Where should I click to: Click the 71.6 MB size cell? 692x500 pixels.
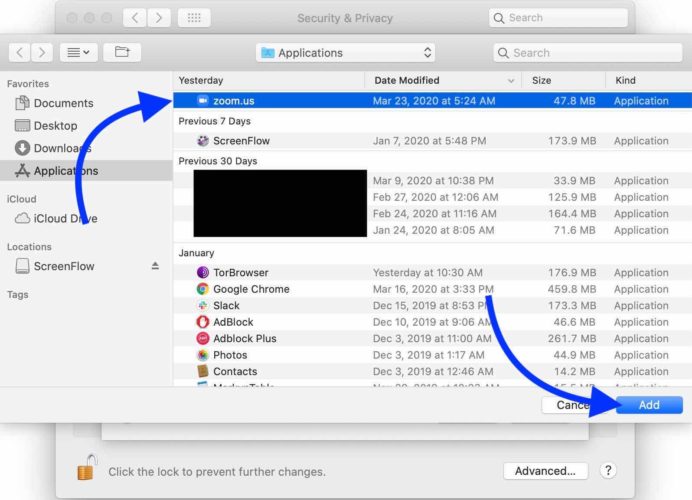tap(574, 230)
